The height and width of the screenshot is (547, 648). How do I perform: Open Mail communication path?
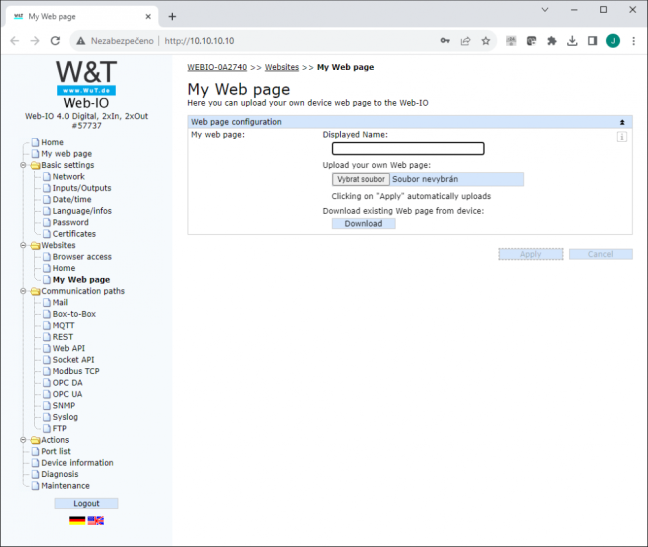[60, 302]
